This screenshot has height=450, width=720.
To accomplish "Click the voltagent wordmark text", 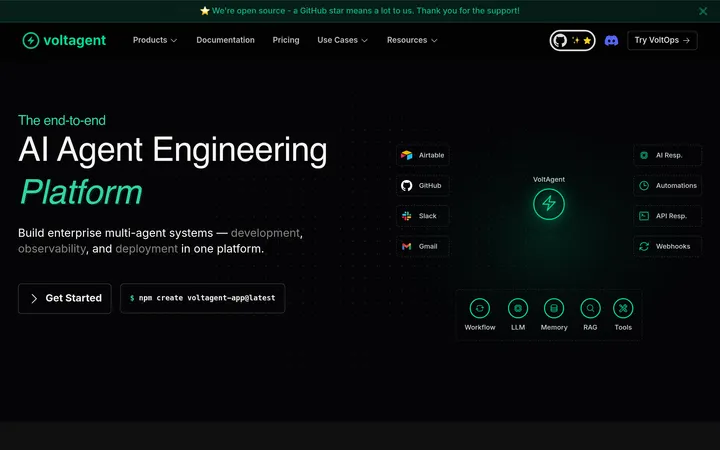I will 74,40.
